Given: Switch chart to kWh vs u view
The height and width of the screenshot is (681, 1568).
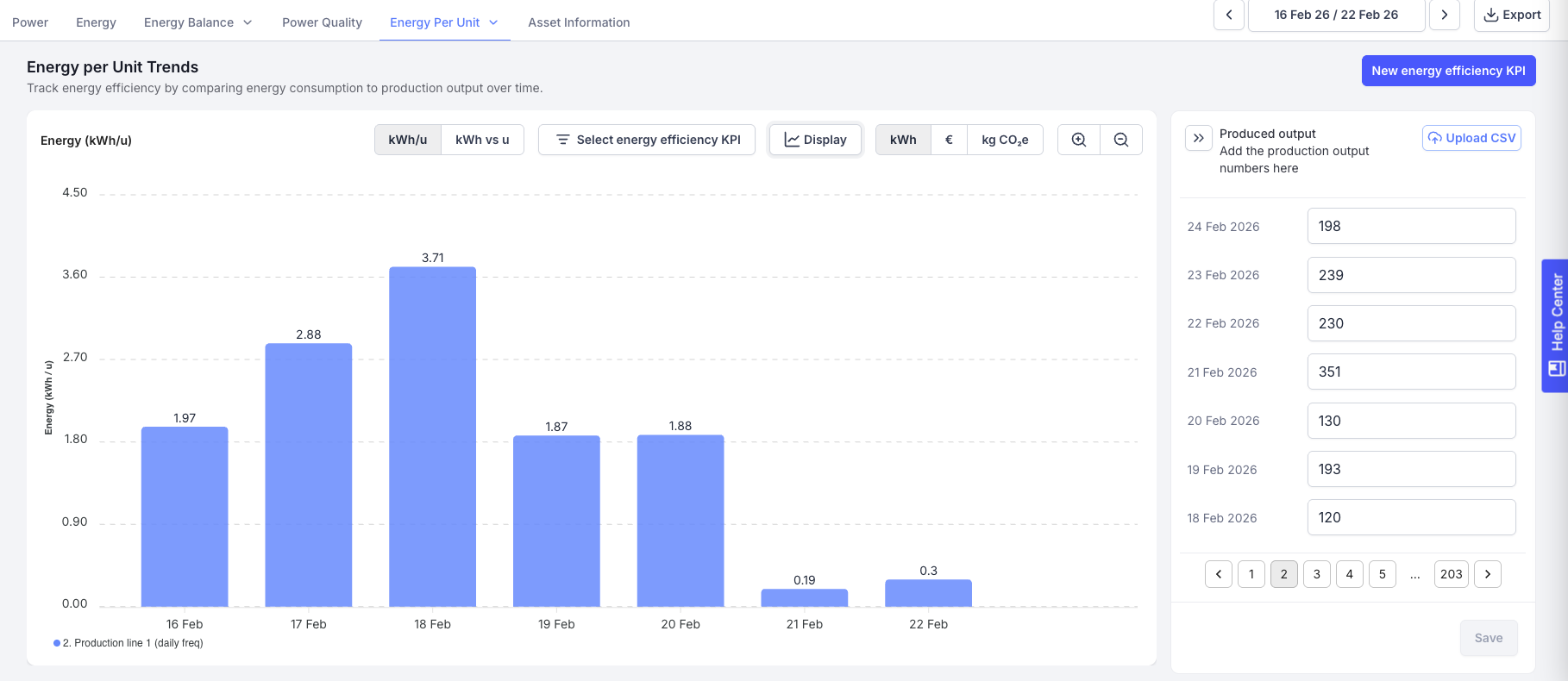Looking at the screenshot, I should point(482,140).
